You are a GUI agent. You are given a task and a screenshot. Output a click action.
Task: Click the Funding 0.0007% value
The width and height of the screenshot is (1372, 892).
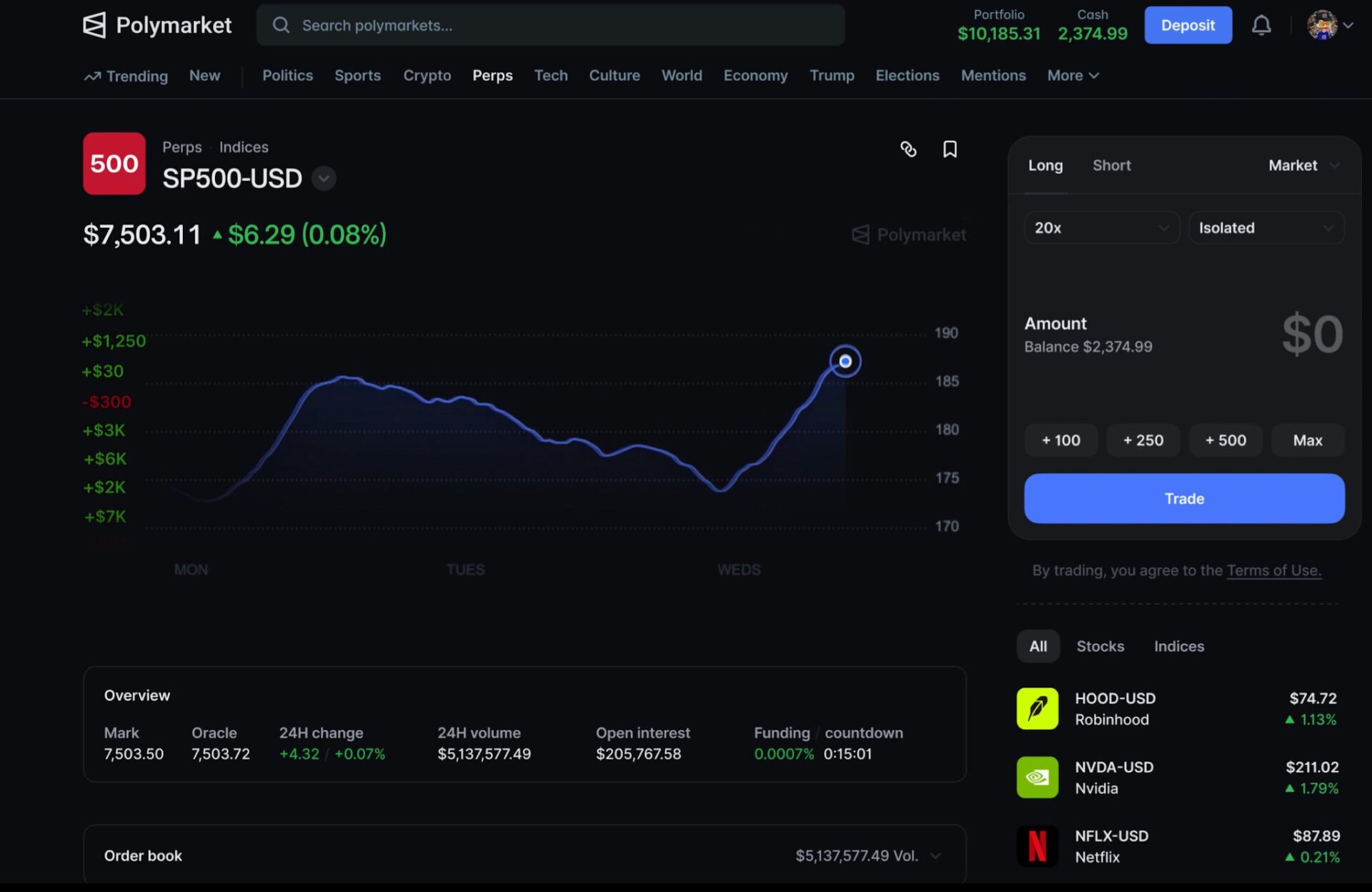click(x=784, y=754)
